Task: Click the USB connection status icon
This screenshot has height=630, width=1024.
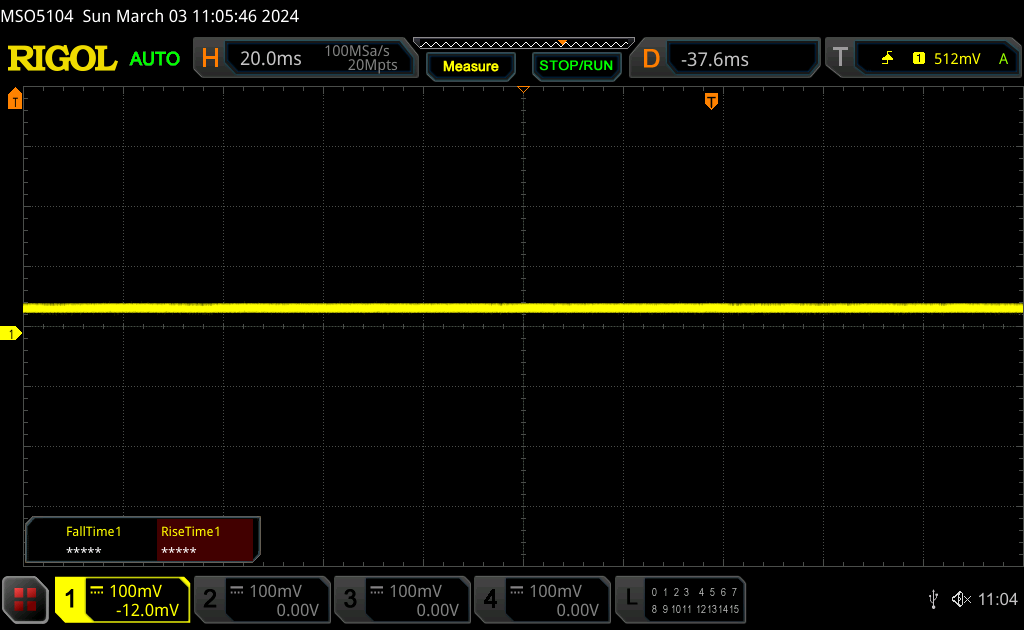Action: 933,599
